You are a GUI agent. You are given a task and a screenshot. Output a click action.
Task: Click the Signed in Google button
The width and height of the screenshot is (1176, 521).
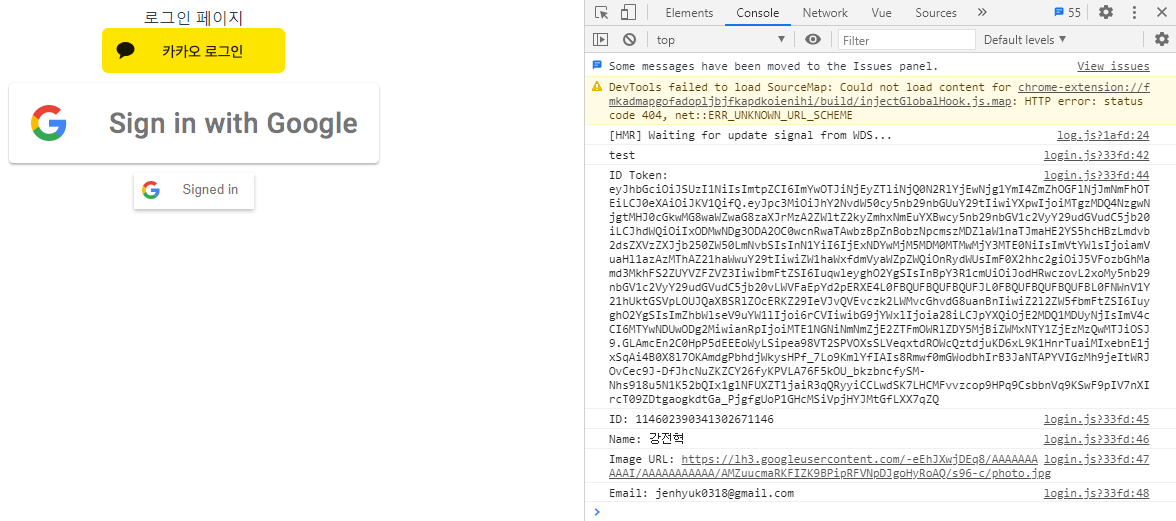point(194,190)
